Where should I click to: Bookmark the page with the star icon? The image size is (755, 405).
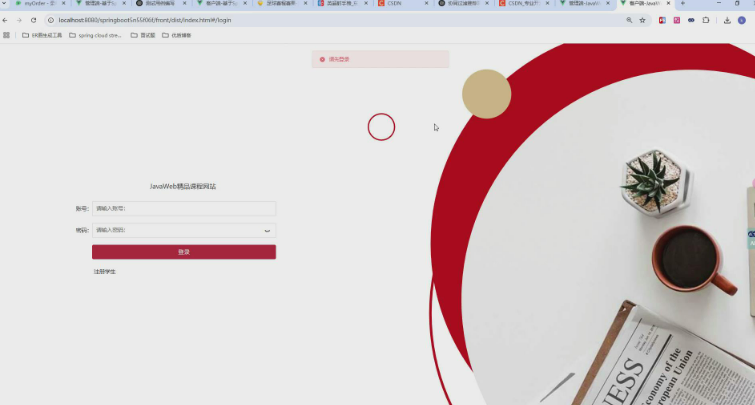click(x=642, y=20)
